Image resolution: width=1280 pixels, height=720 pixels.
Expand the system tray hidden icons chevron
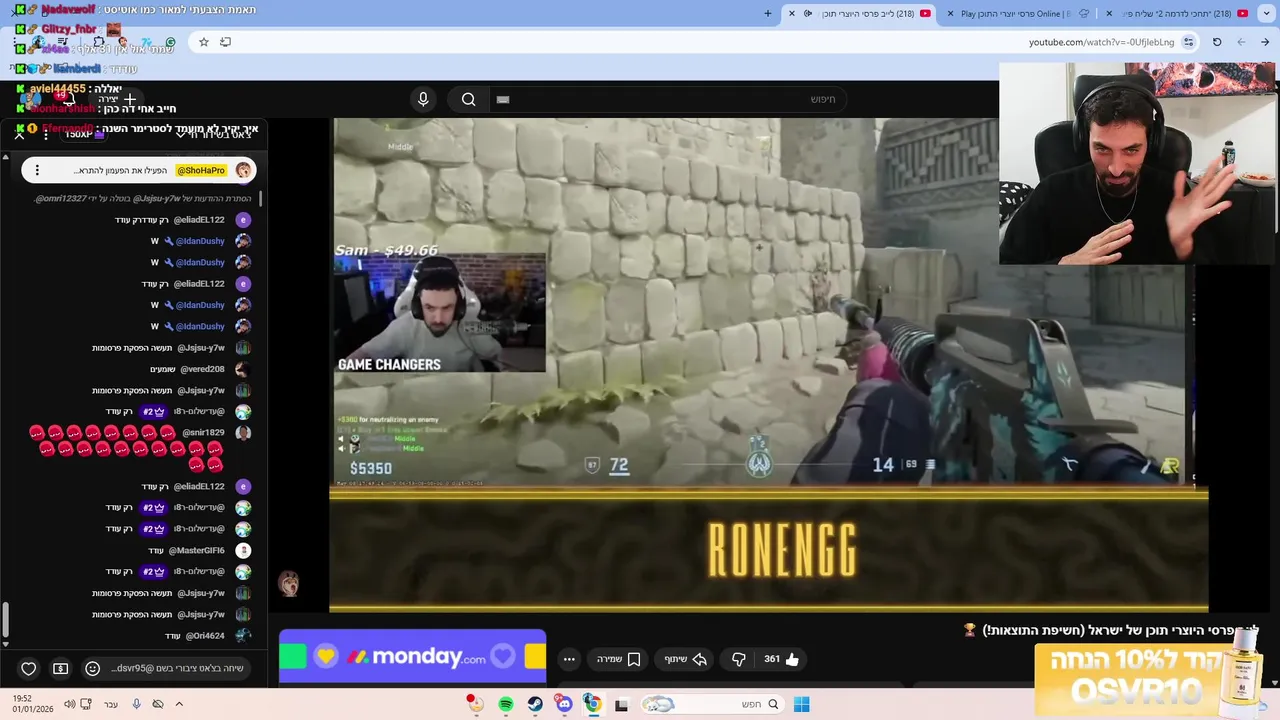(179, 704)
